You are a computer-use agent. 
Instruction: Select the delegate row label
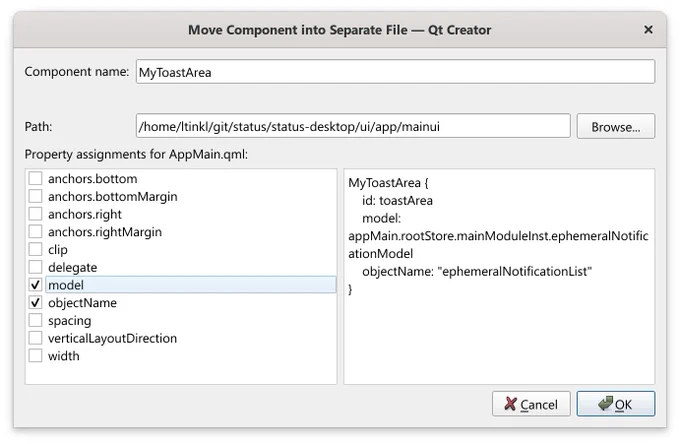(72, 268)
